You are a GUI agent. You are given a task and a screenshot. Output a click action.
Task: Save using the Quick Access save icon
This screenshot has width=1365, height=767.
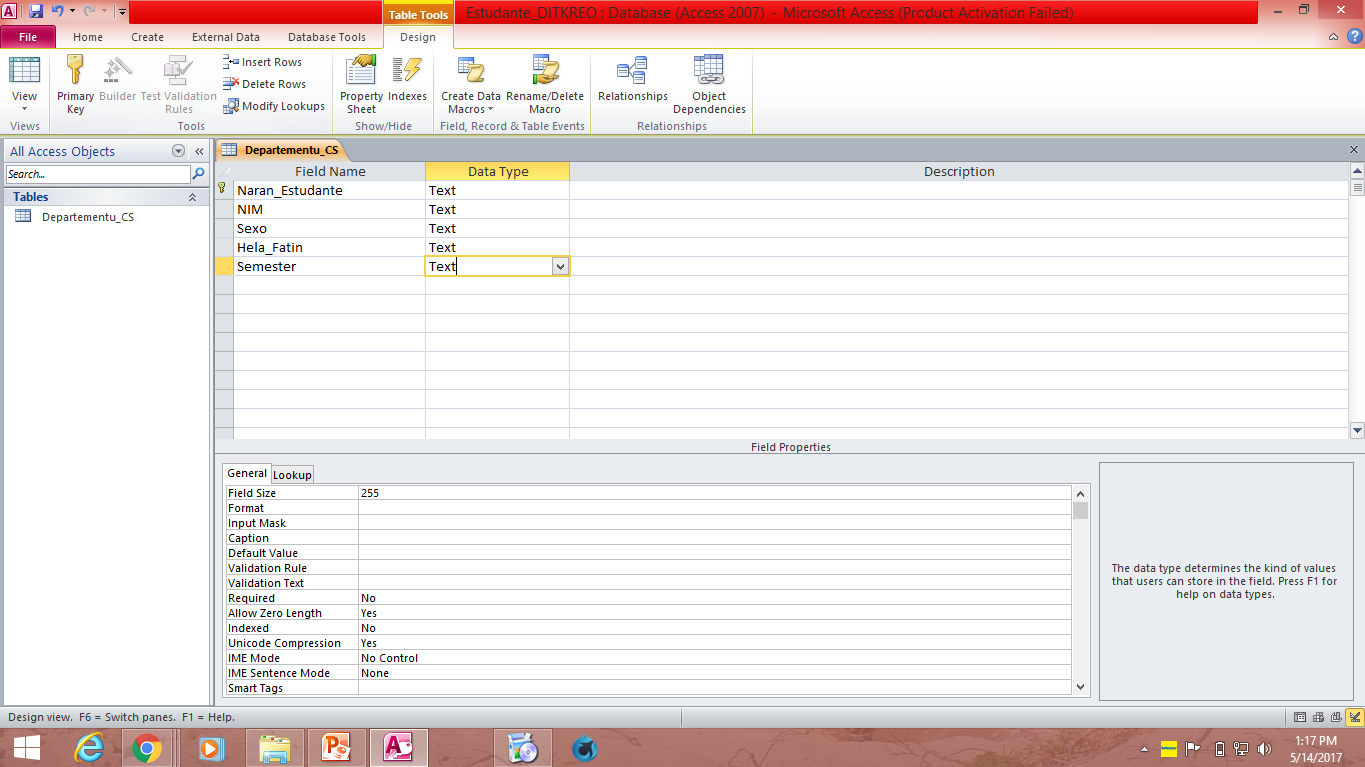(x=36, y=12)
